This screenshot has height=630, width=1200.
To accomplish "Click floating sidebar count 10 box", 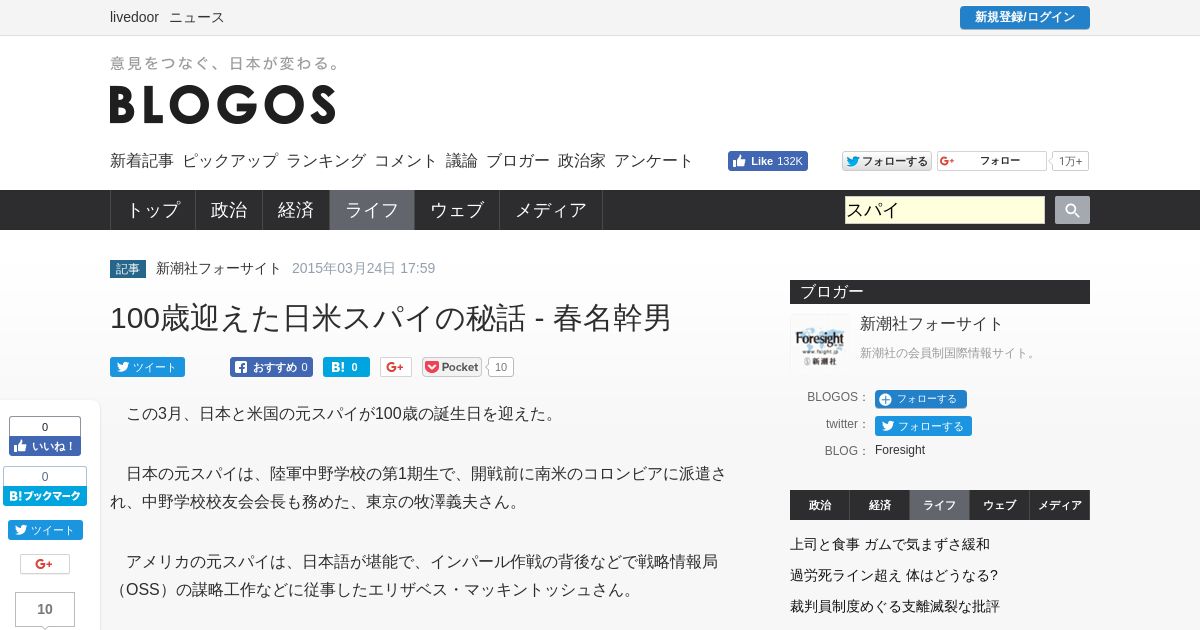I will pyautogui.click(x=45, y=609).
